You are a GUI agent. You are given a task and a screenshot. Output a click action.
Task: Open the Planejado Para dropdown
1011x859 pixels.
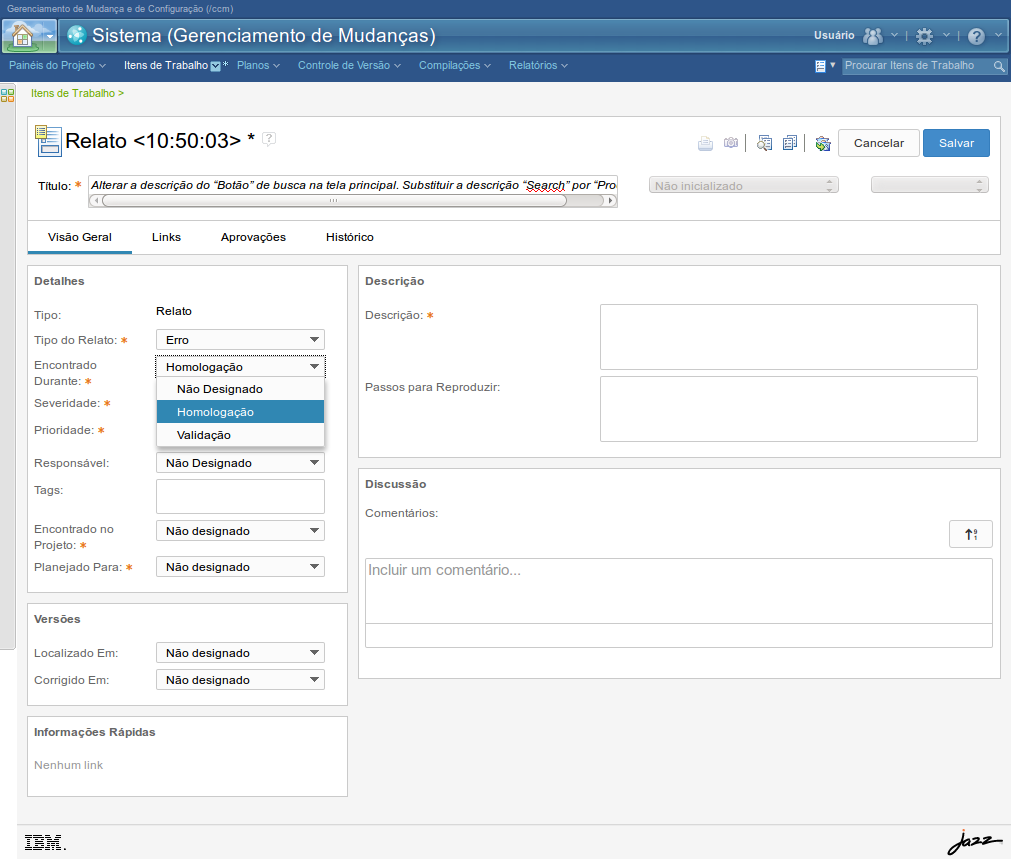[240, 567]
